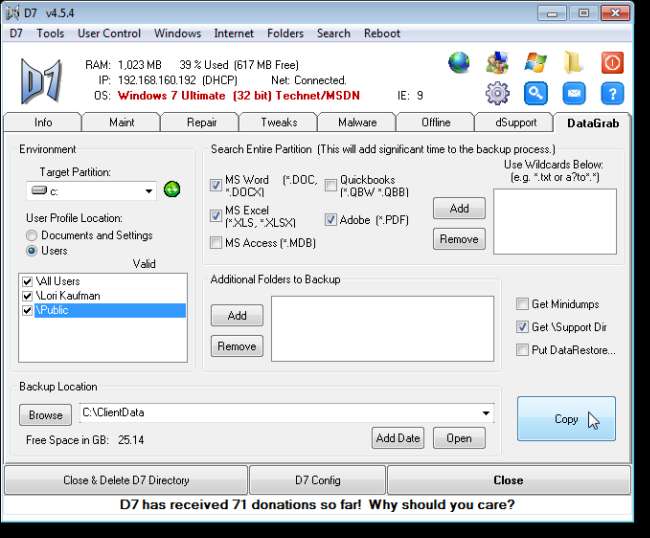This screenshot has width=650, height=538.
Task: Click Remove next to wildcards box
Action: (x=459, y=239)
